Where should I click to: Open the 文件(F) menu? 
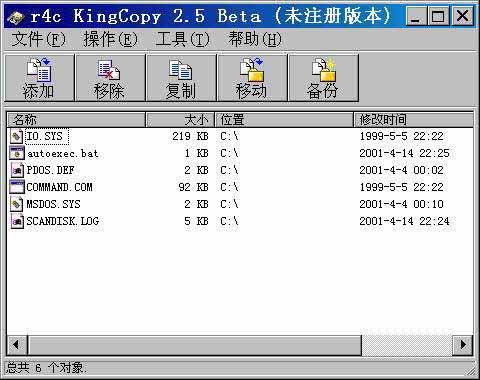pos(38,39)
